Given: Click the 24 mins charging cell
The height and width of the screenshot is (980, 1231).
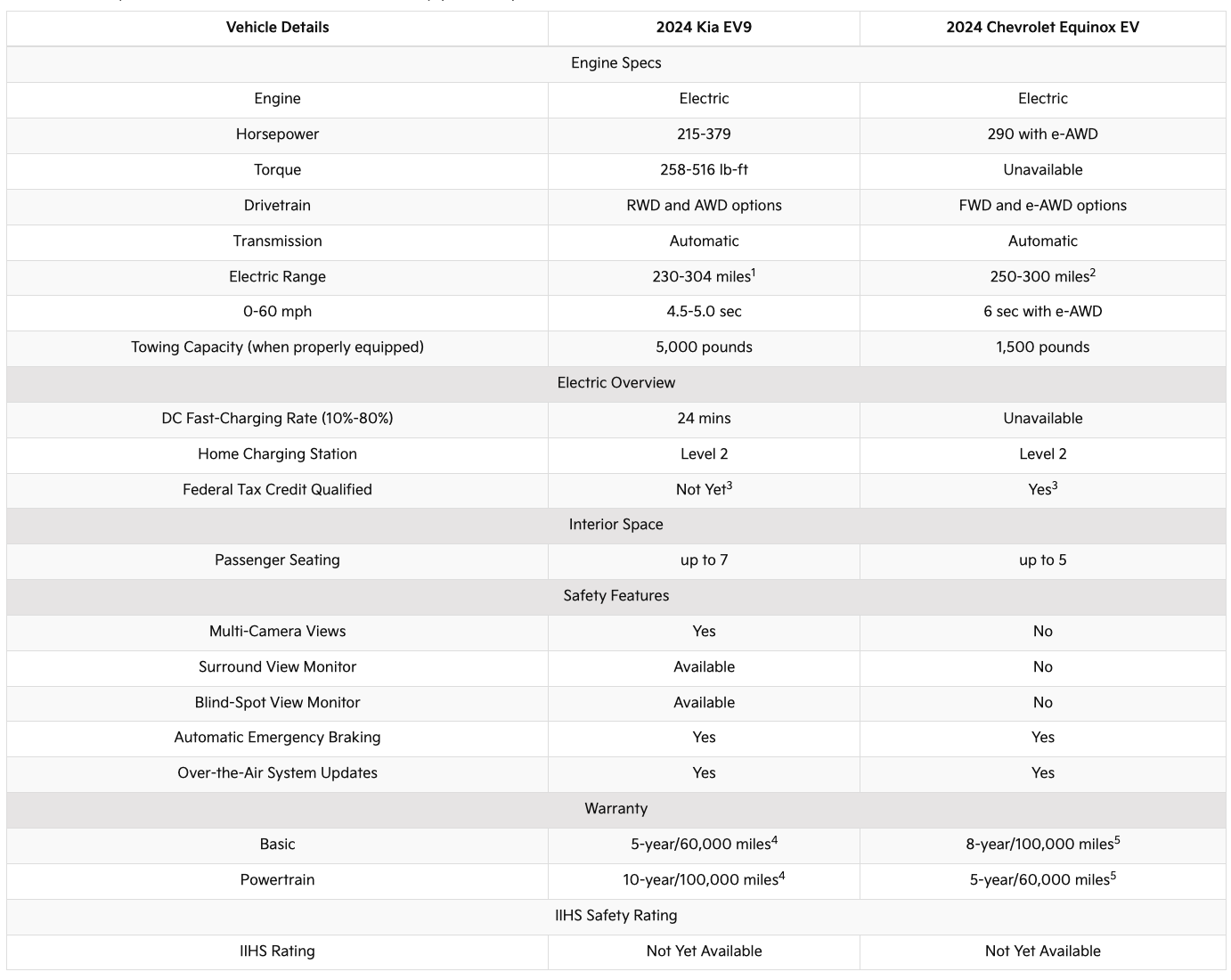Looking at the screenshot, I should [x=704, y=419].
